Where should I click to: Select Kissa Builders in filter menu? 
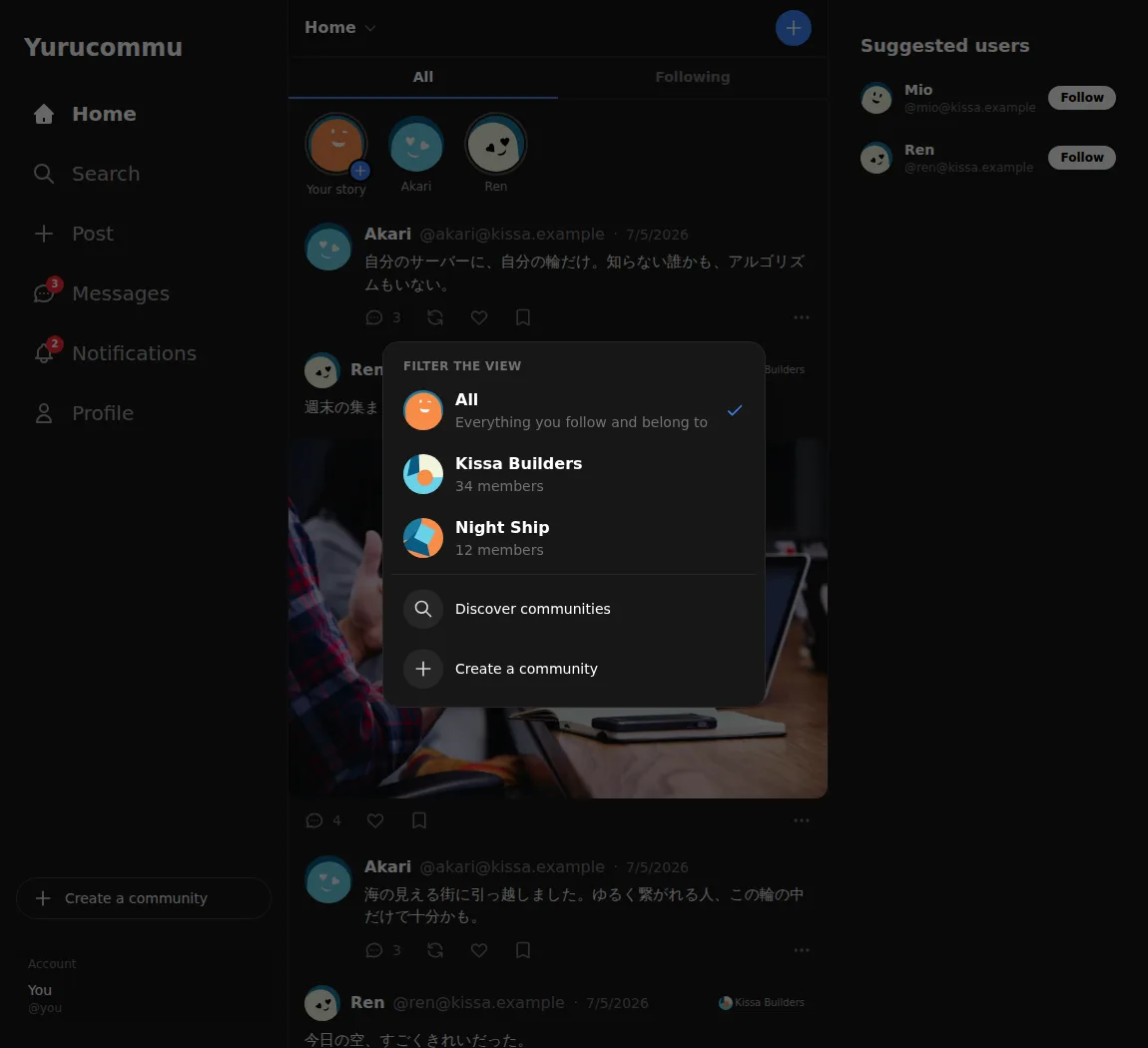coord(574,474)
